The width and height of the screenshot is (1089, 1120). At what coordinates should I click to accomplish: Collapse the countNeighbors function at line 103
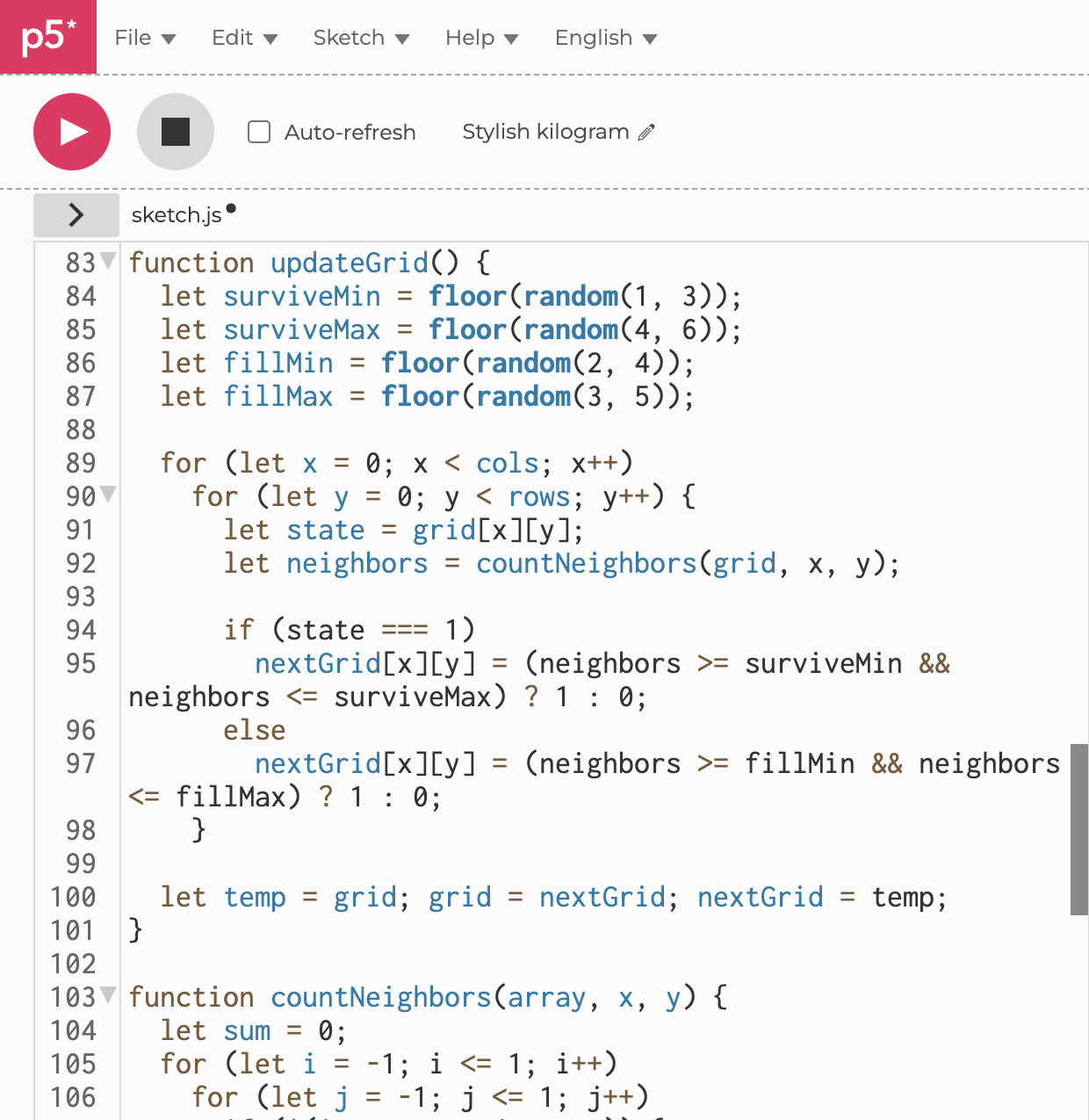[x=108, y=994]
